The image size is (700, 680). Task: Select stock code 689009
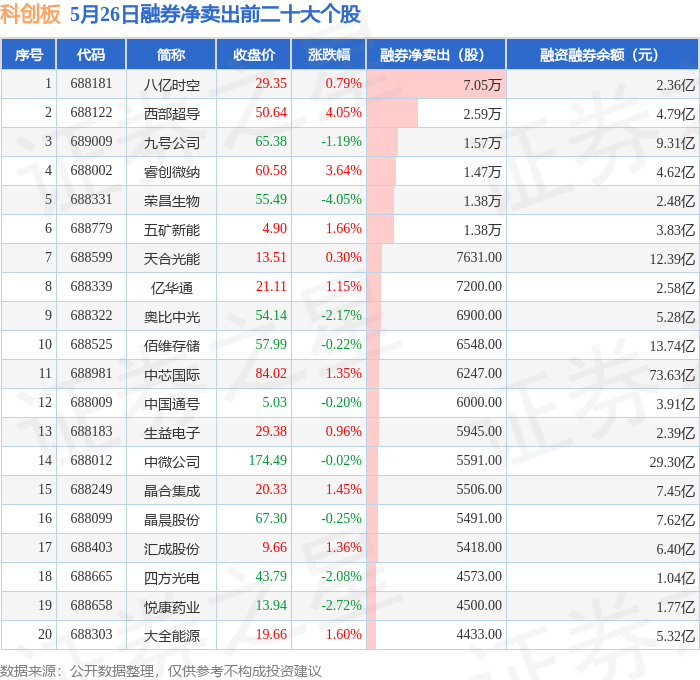91,142
